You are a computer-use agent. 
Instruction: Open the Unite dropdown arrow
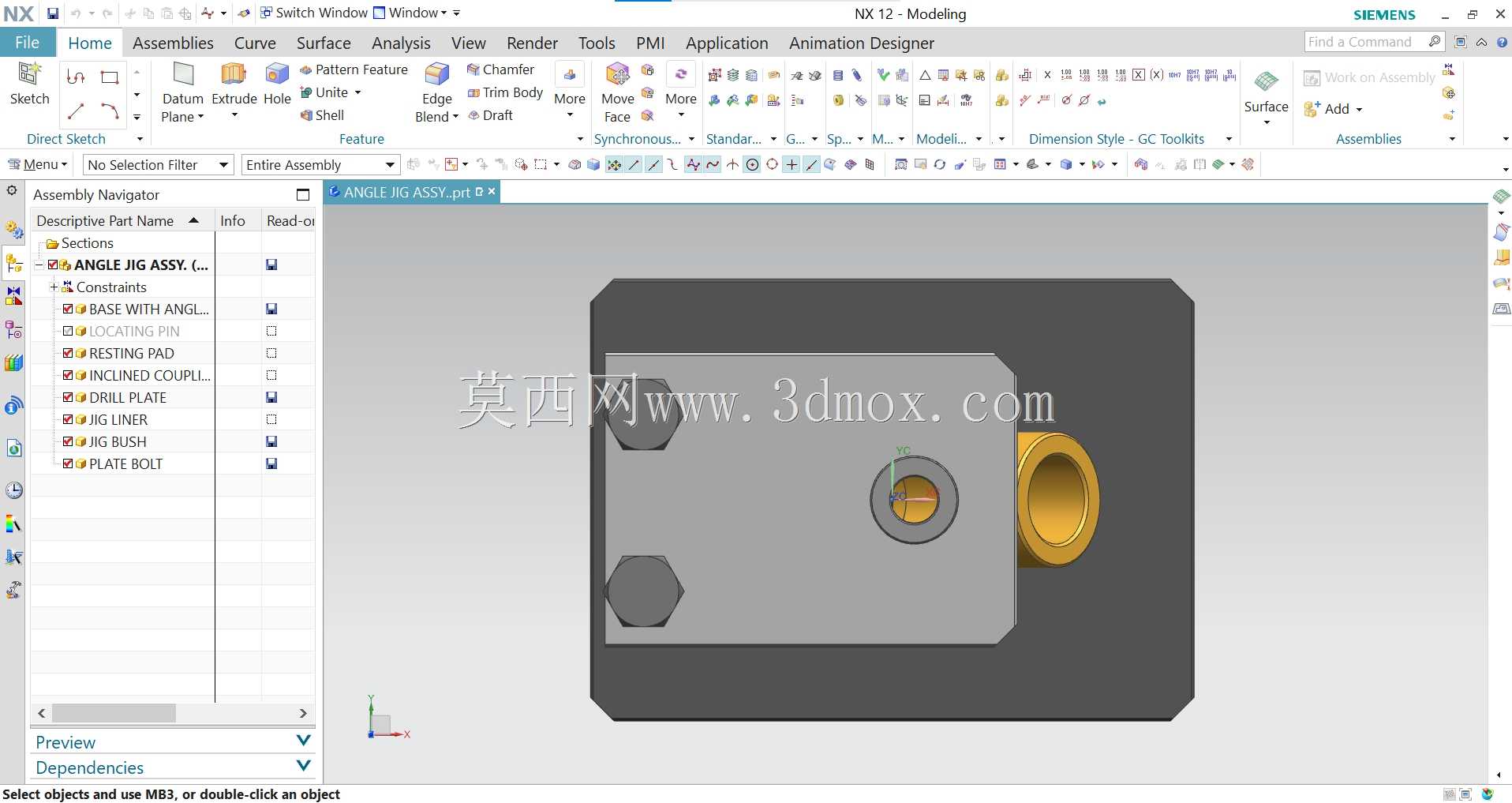(358, 92)
